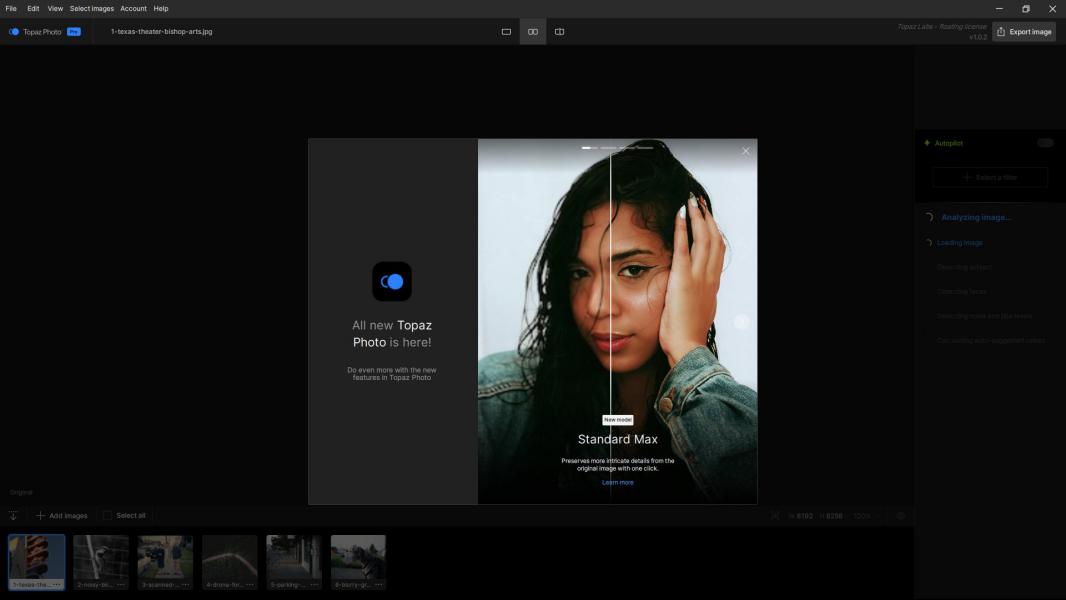Screen dimensions: 1066x600
Task: Open the Select images menu
Action: [x=91, y=8]
